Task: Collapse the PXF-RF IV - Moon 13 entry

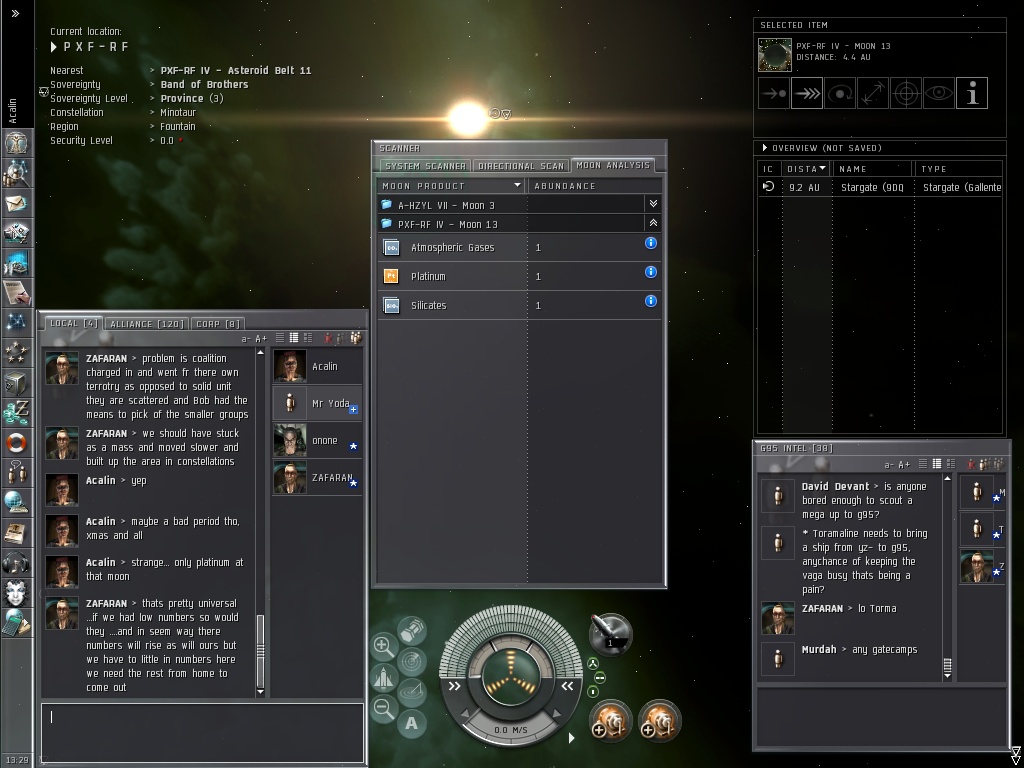Action: [x=653, y=223]
